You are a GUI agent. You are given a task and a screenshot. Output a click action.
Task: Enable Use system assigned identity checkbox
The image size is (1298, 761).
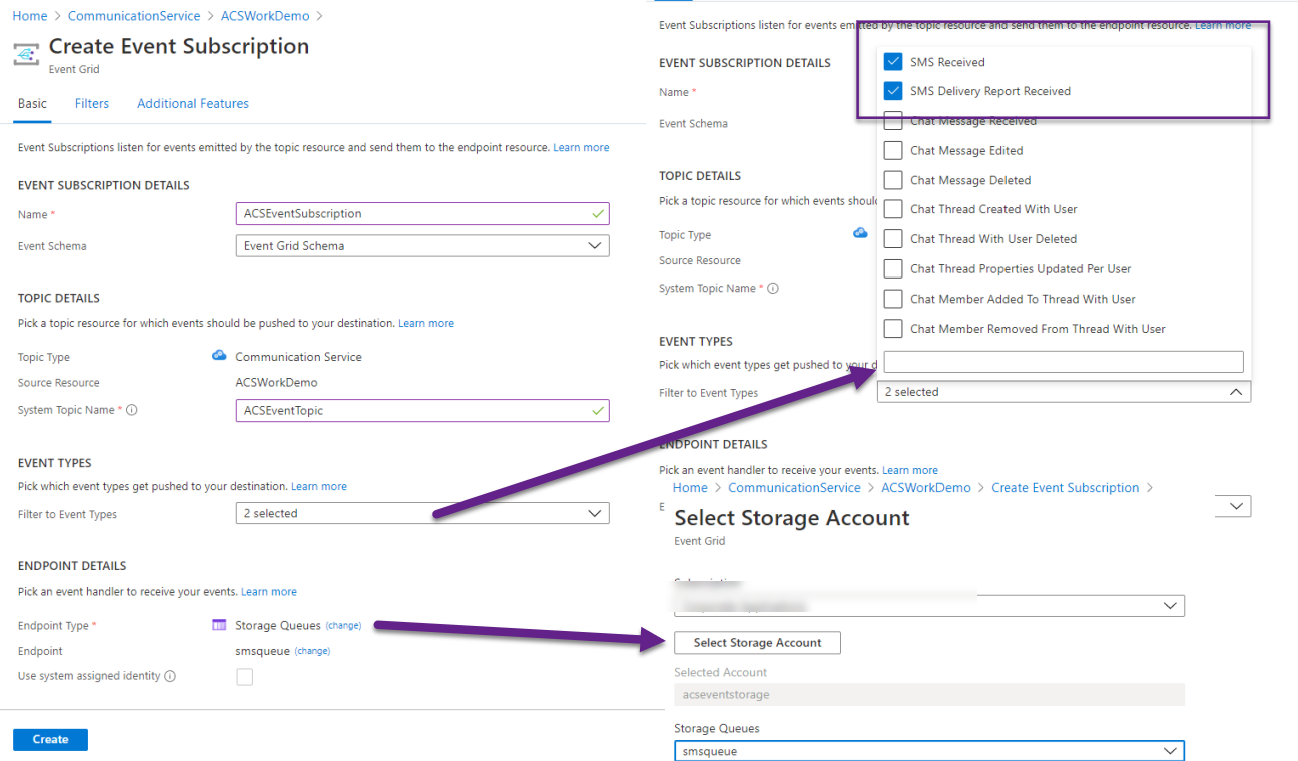[244, 677]
